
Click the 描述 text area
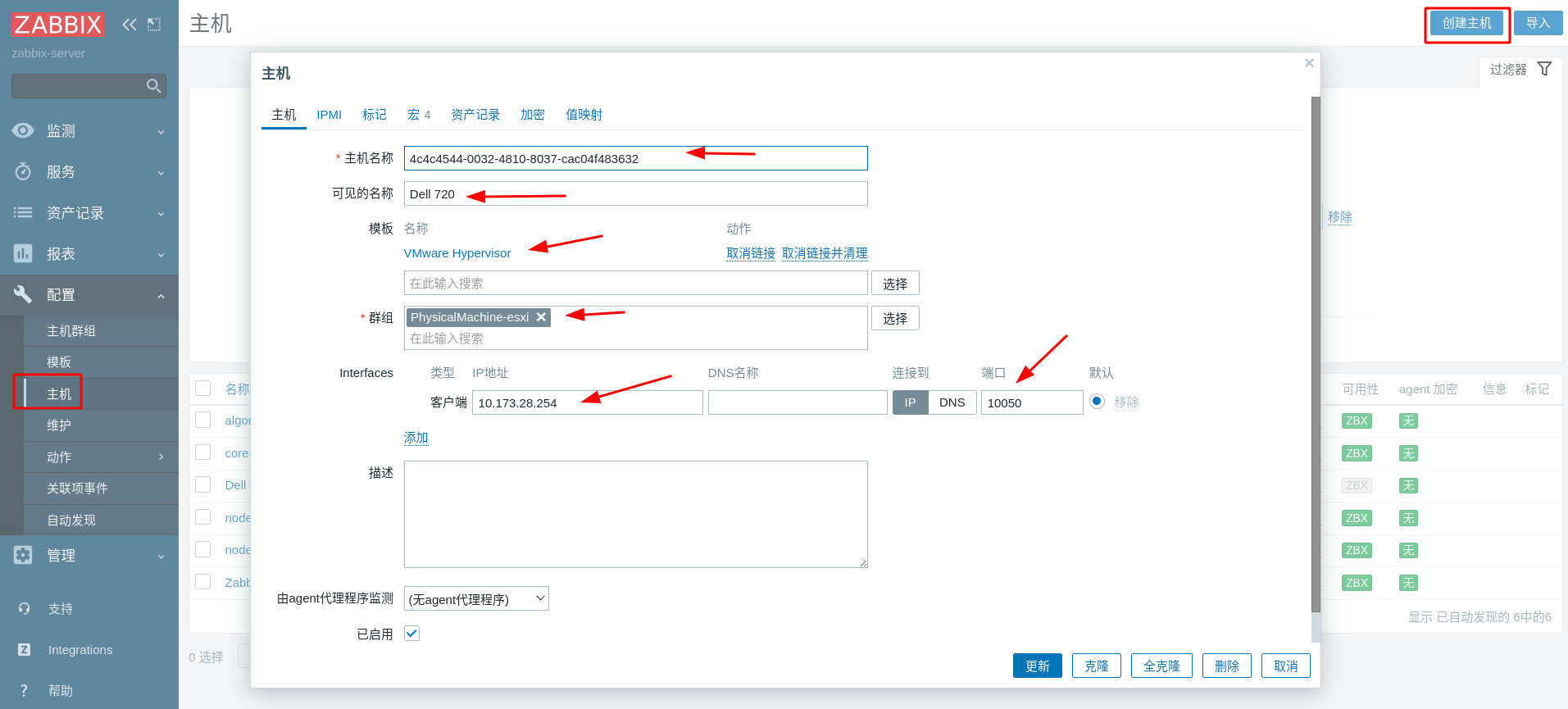[635, 514]
